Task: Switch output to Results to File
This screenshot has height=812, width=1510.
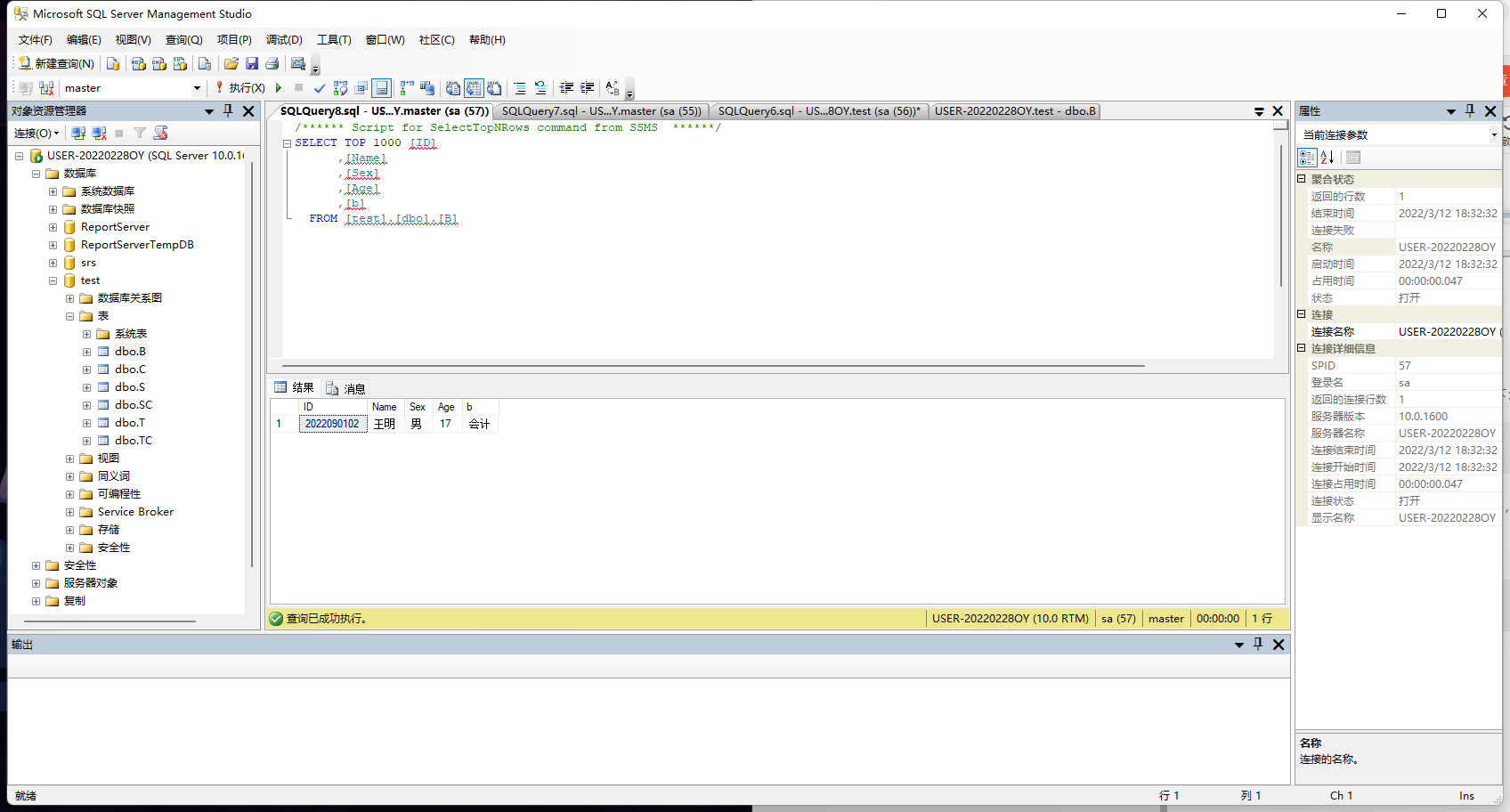Action: pos(494,88)
